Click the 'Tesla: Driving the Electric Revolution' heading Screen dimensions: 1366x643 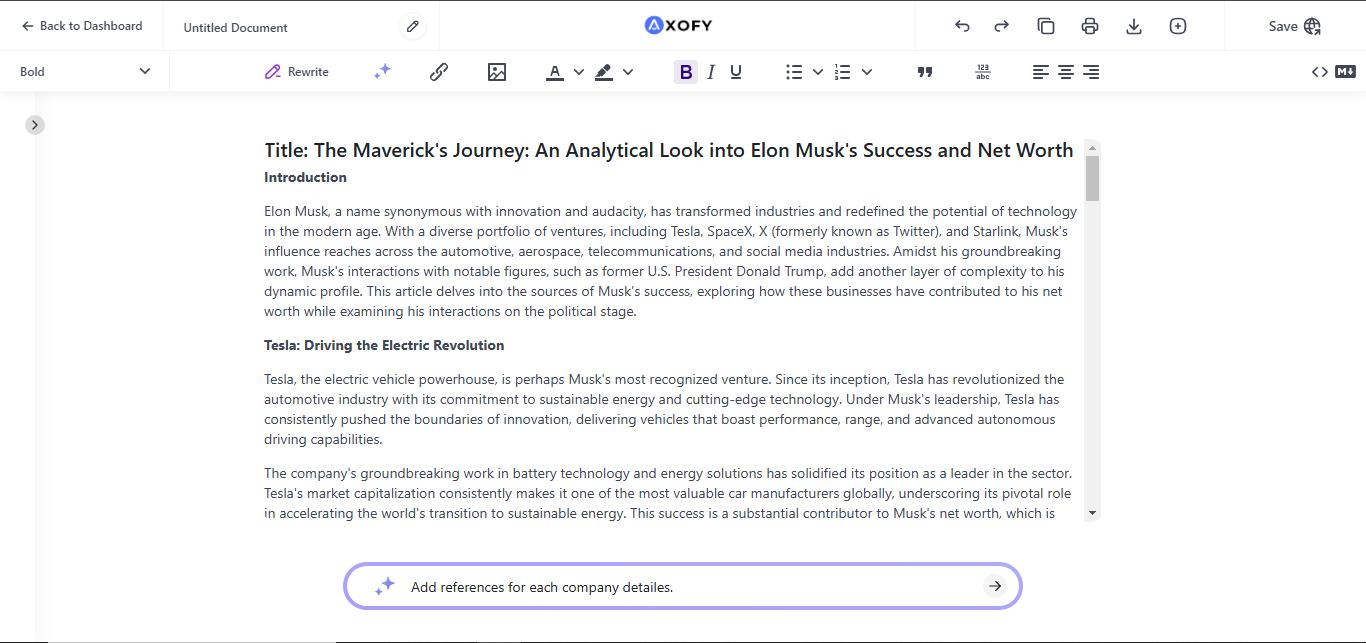(384, 345)
